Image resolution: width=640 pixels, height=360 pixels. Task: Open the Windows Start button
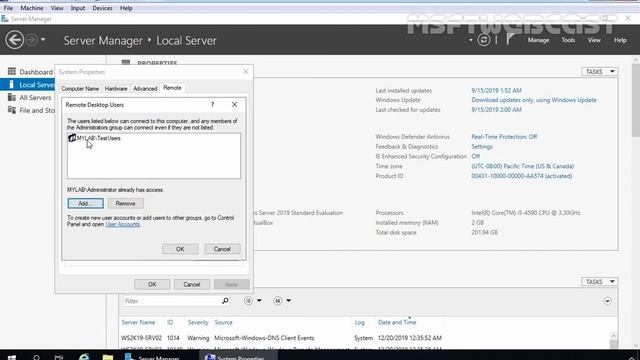(x=11, y=357)
